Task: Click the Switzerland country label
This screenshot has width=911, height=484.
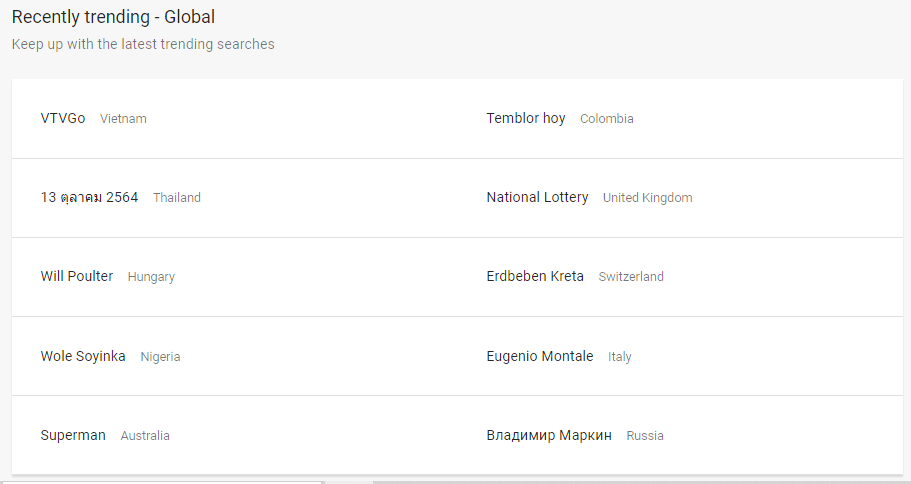Action: (631, 277)
